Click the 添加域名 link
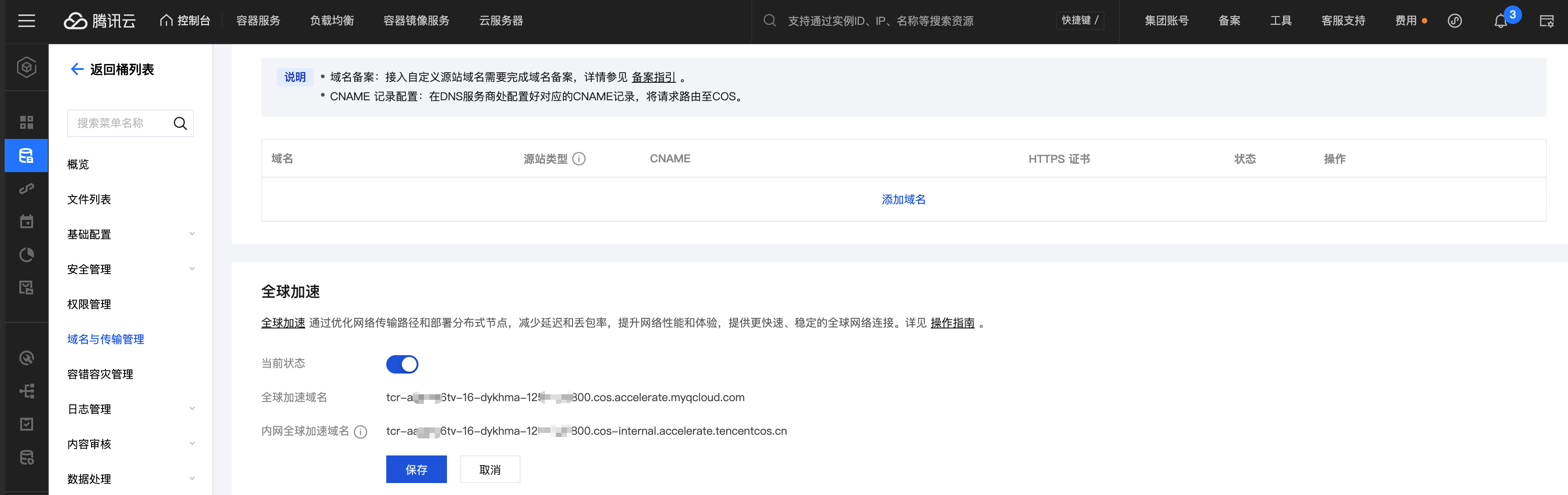 click(x=903, y=200)
